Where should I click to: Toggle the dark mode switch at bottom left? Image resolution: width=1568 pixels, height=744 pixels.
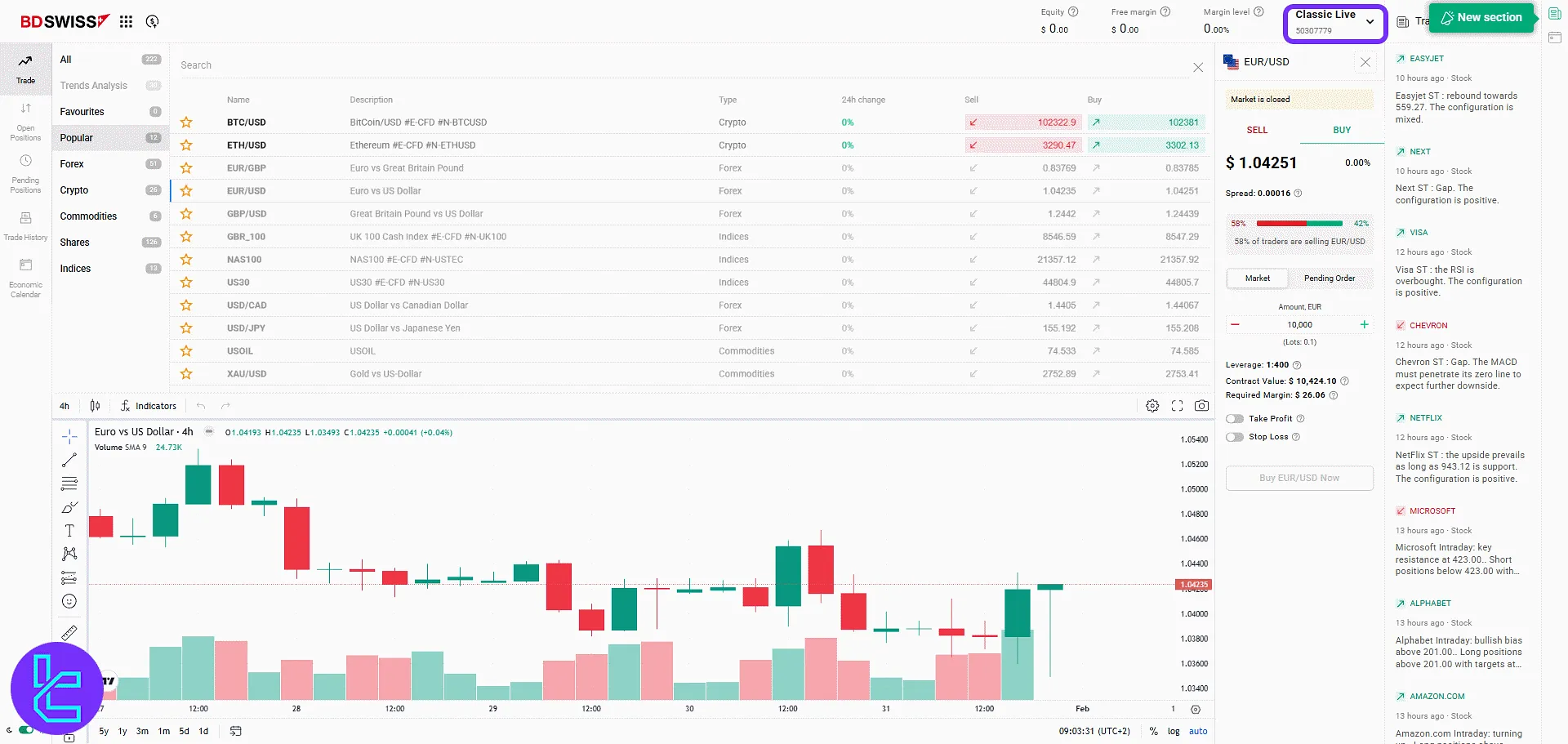pos(26,730)
